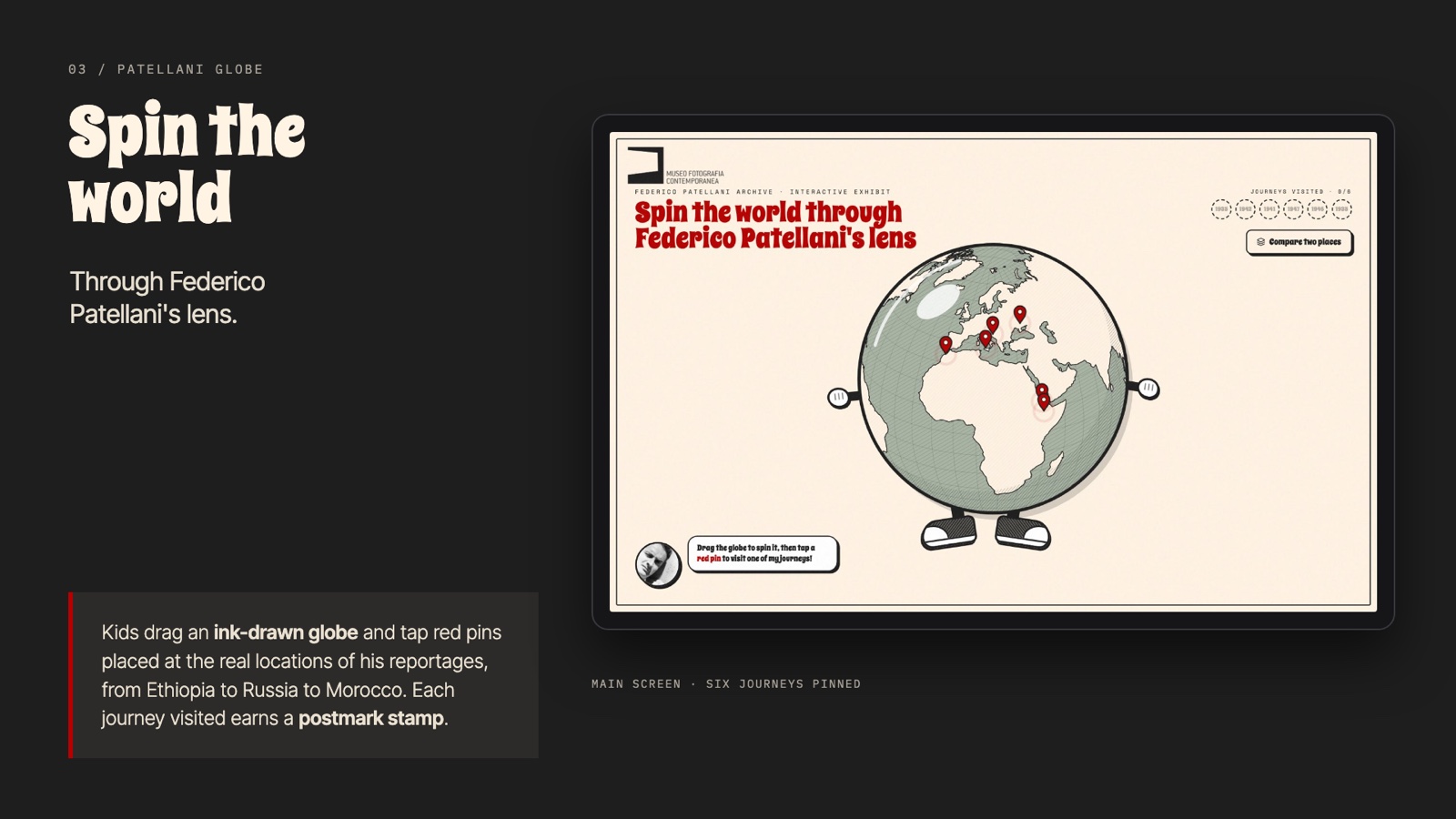Screen dimensions: 1456x819
Task: Click the 'Main screen · Six journeys pinned' caption
Action: [x=726, y=684]
